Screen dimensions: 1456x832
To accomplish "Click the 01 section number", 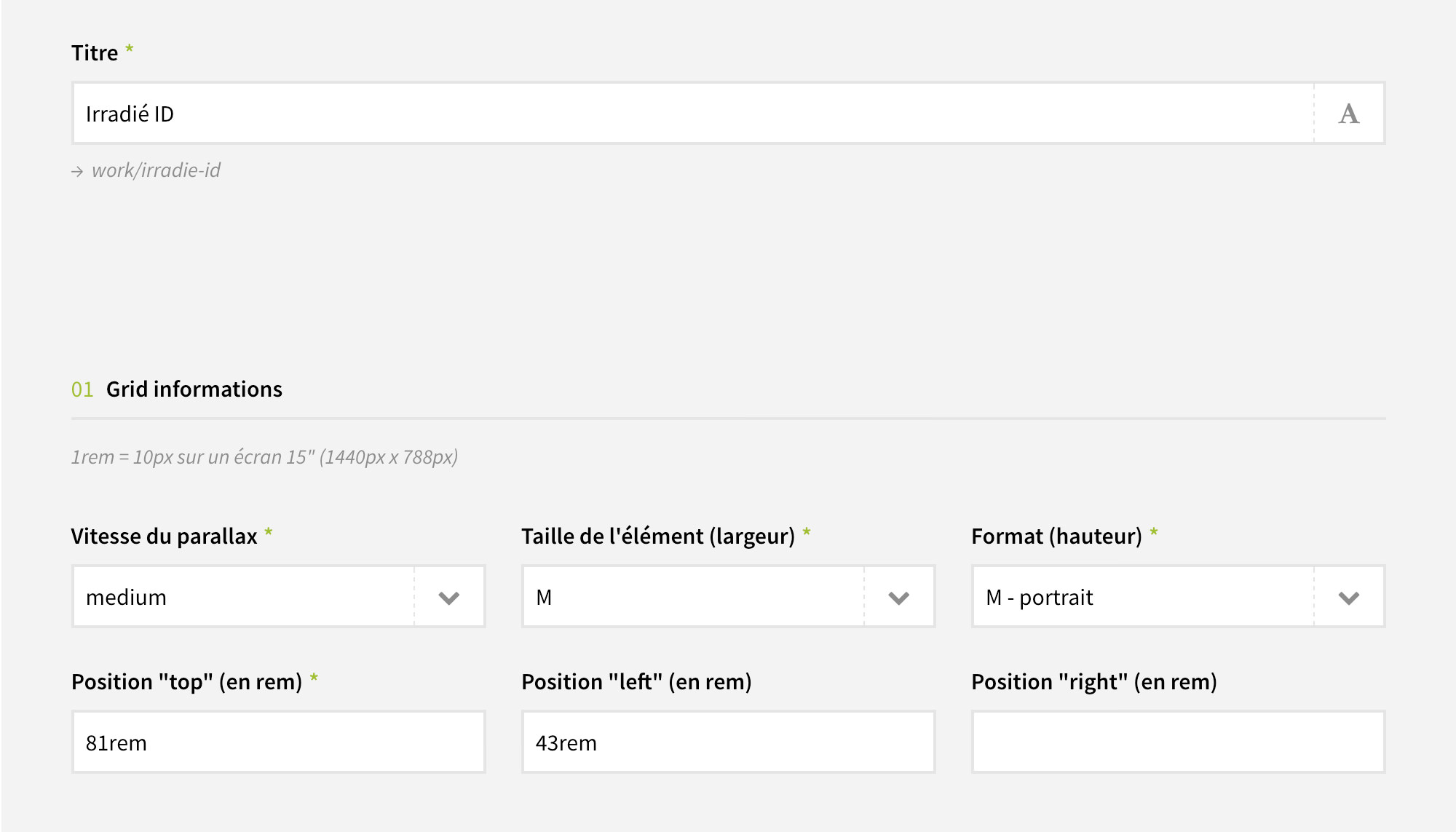I will coord(82,389).
